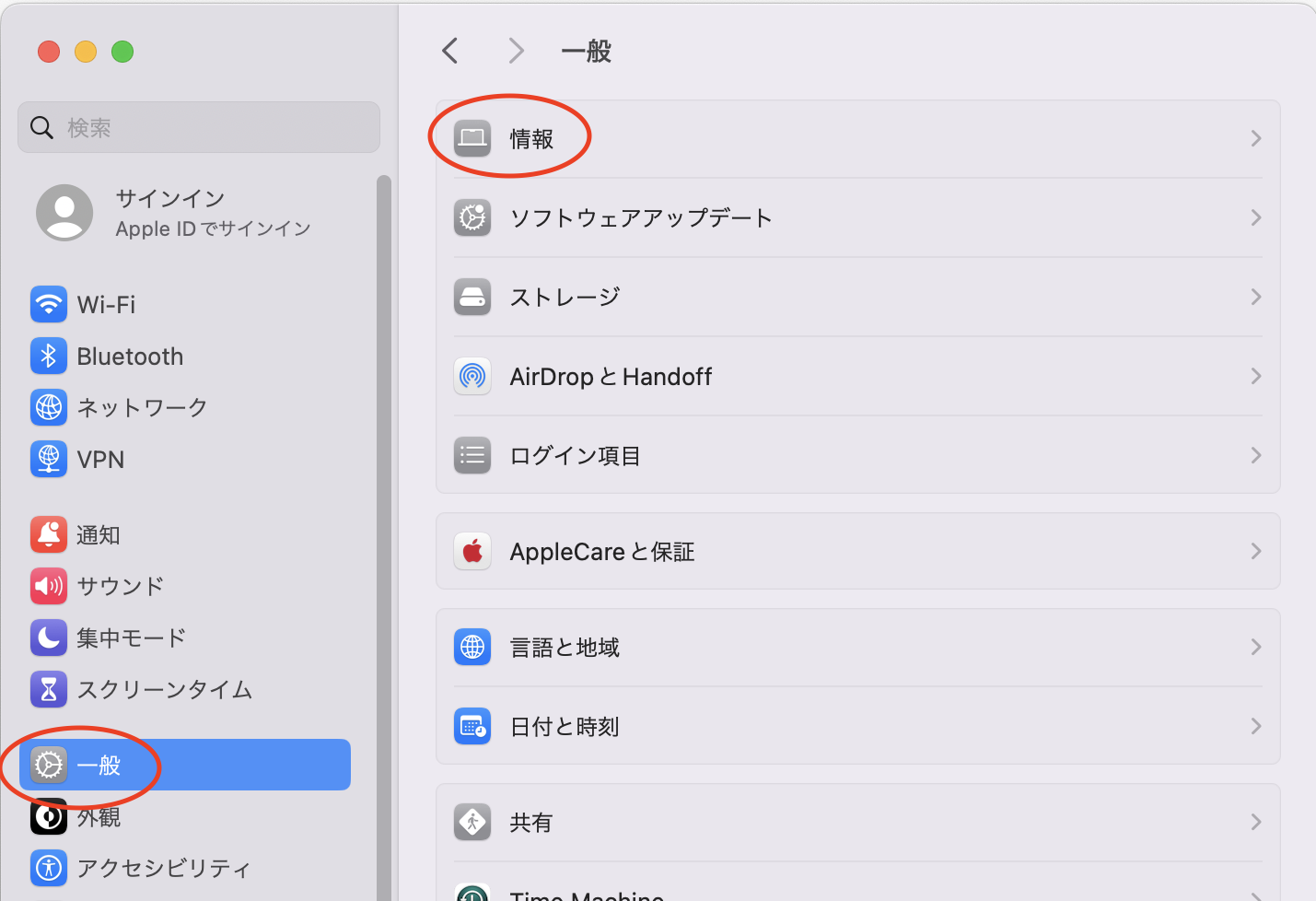Image resolution: width=1316 pixels, height=901 pixels.
Task: Select the Wi-Fi sidebar label
Action: [x=106, y=304]
